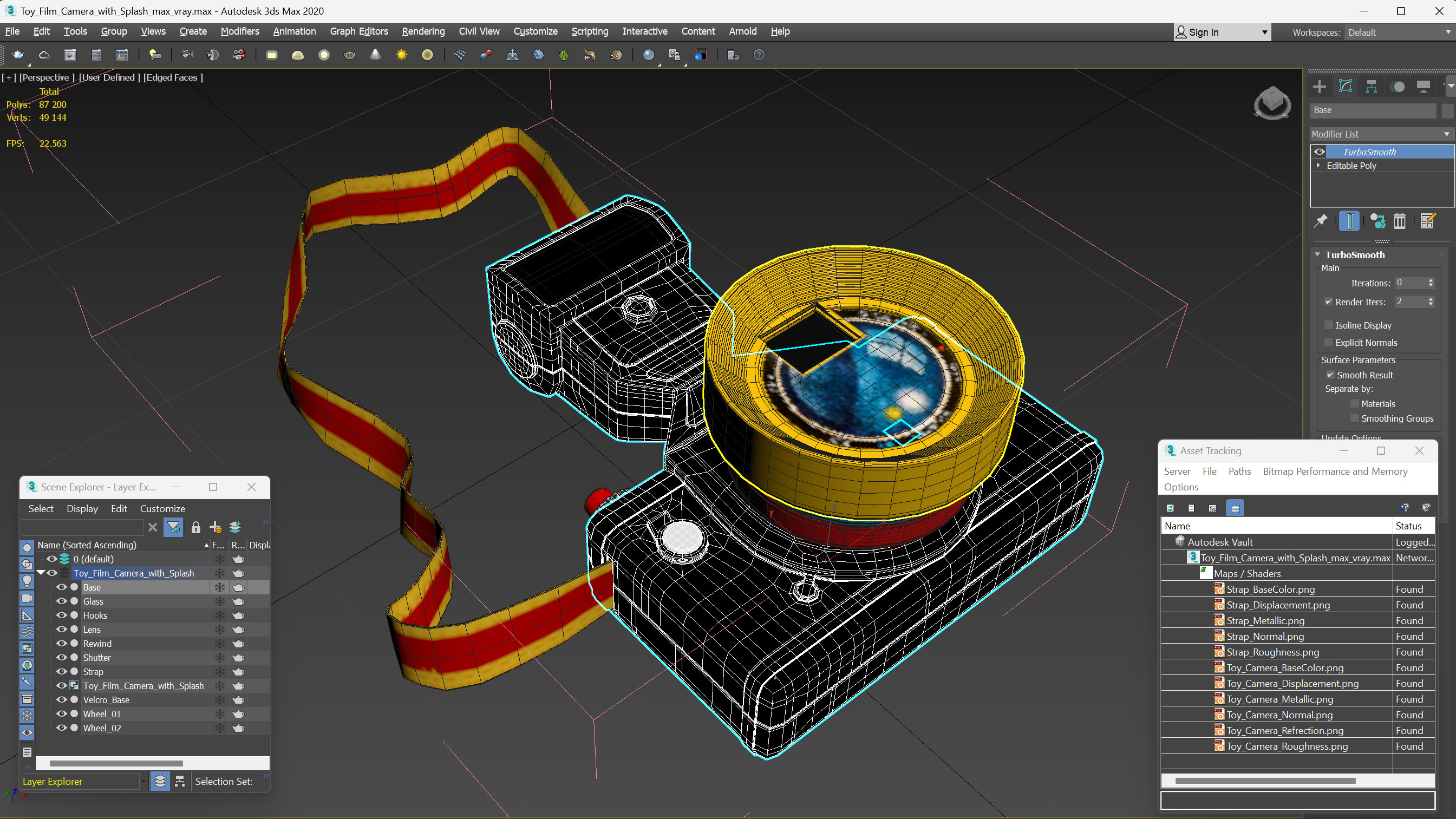Toggle visibility of Strap layer
The height and width of the screenshot is (819, 1456).
click(x=62, y=671)
